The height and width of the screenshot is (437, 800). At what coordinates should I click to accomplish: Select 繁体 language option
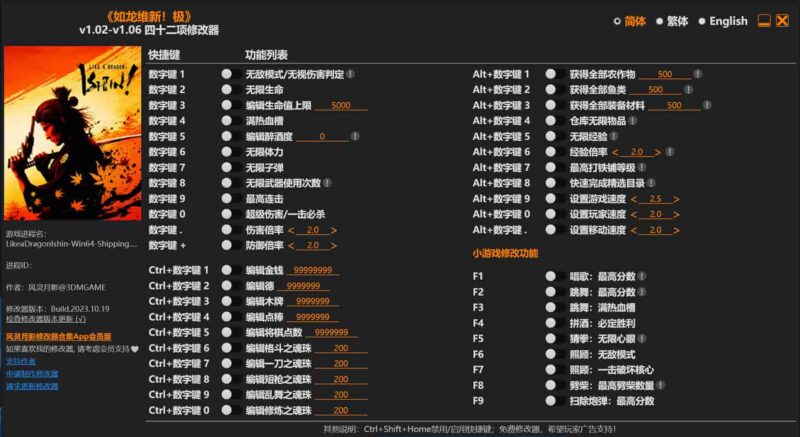pos(672,21)
